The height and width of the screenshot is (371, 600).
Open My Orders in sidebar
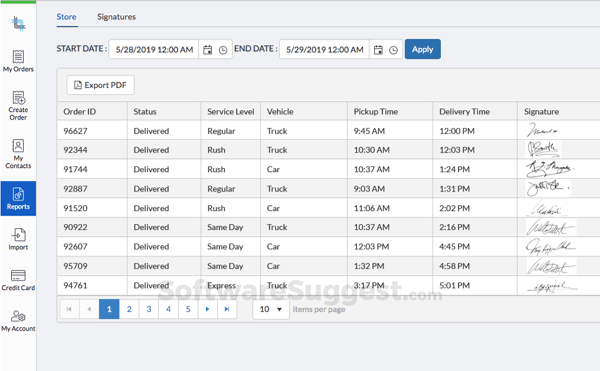coord(18,61)
